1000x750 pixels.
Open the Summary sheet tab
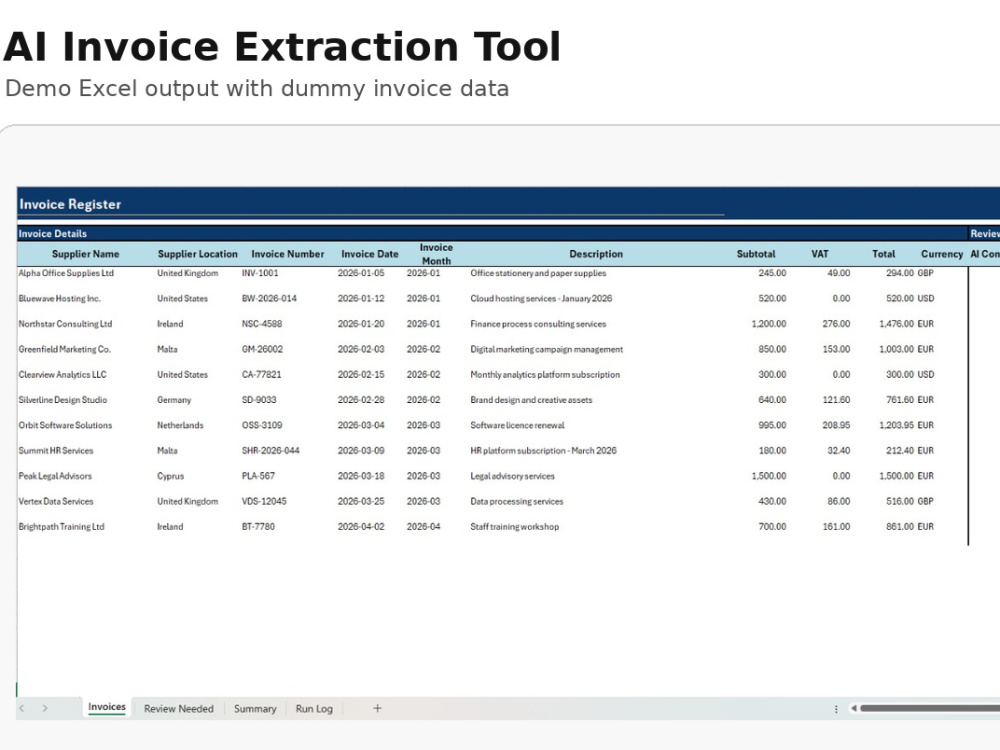(255, 709)
